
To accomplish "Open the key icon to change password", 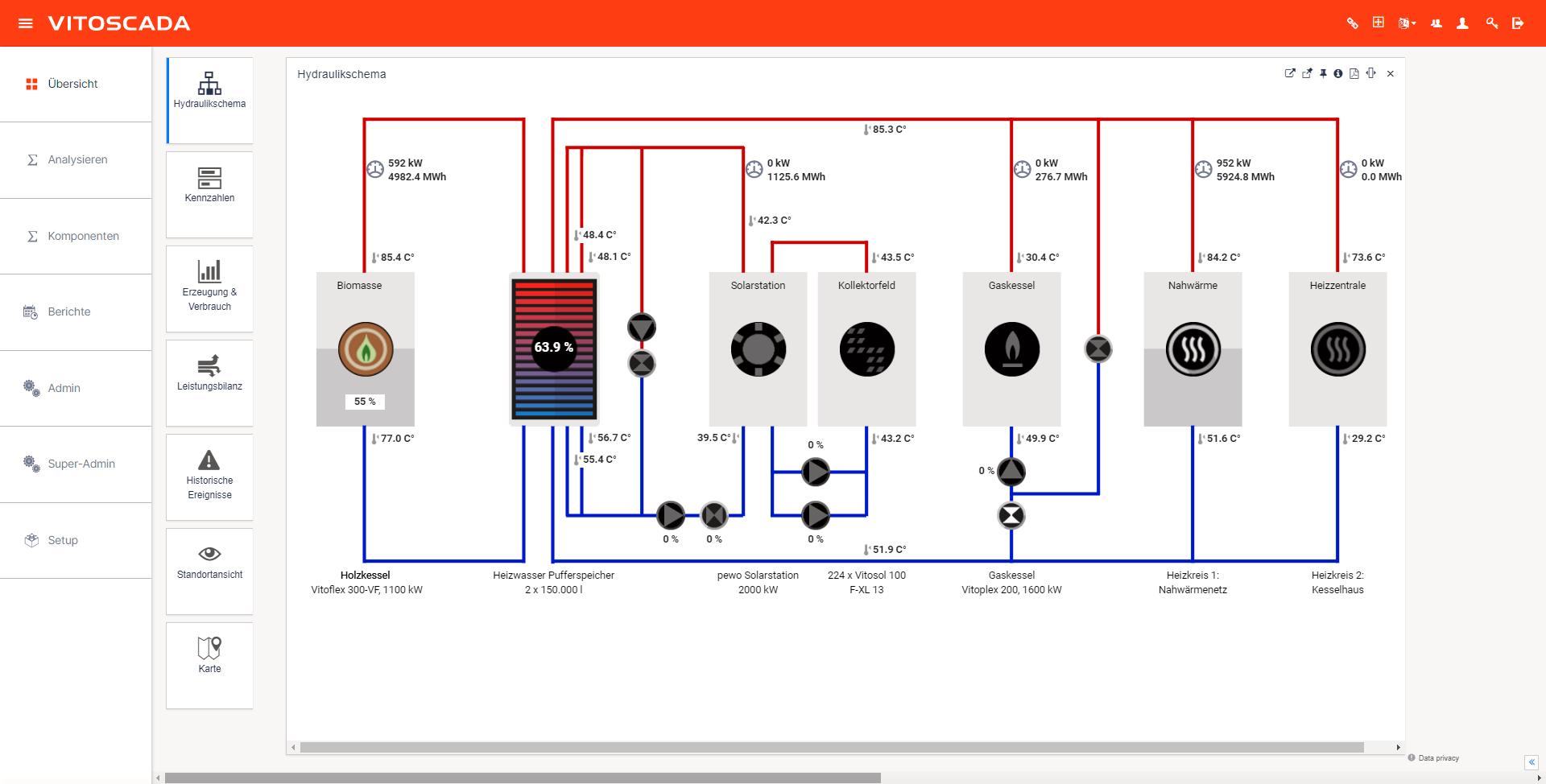I will pos(1492,23).
